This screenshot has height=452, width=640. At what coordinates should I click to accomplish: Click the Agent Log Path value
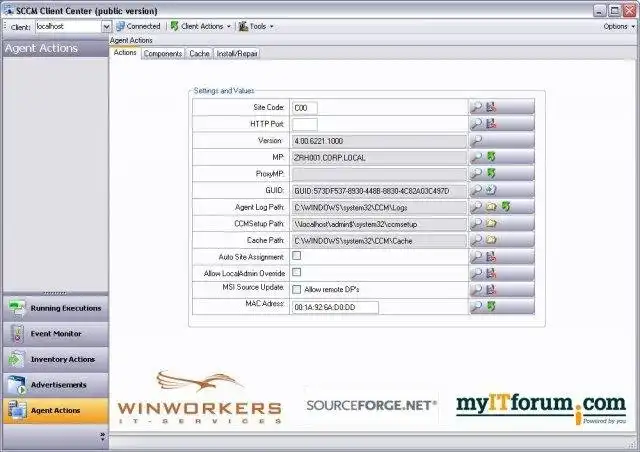[379, 207]
